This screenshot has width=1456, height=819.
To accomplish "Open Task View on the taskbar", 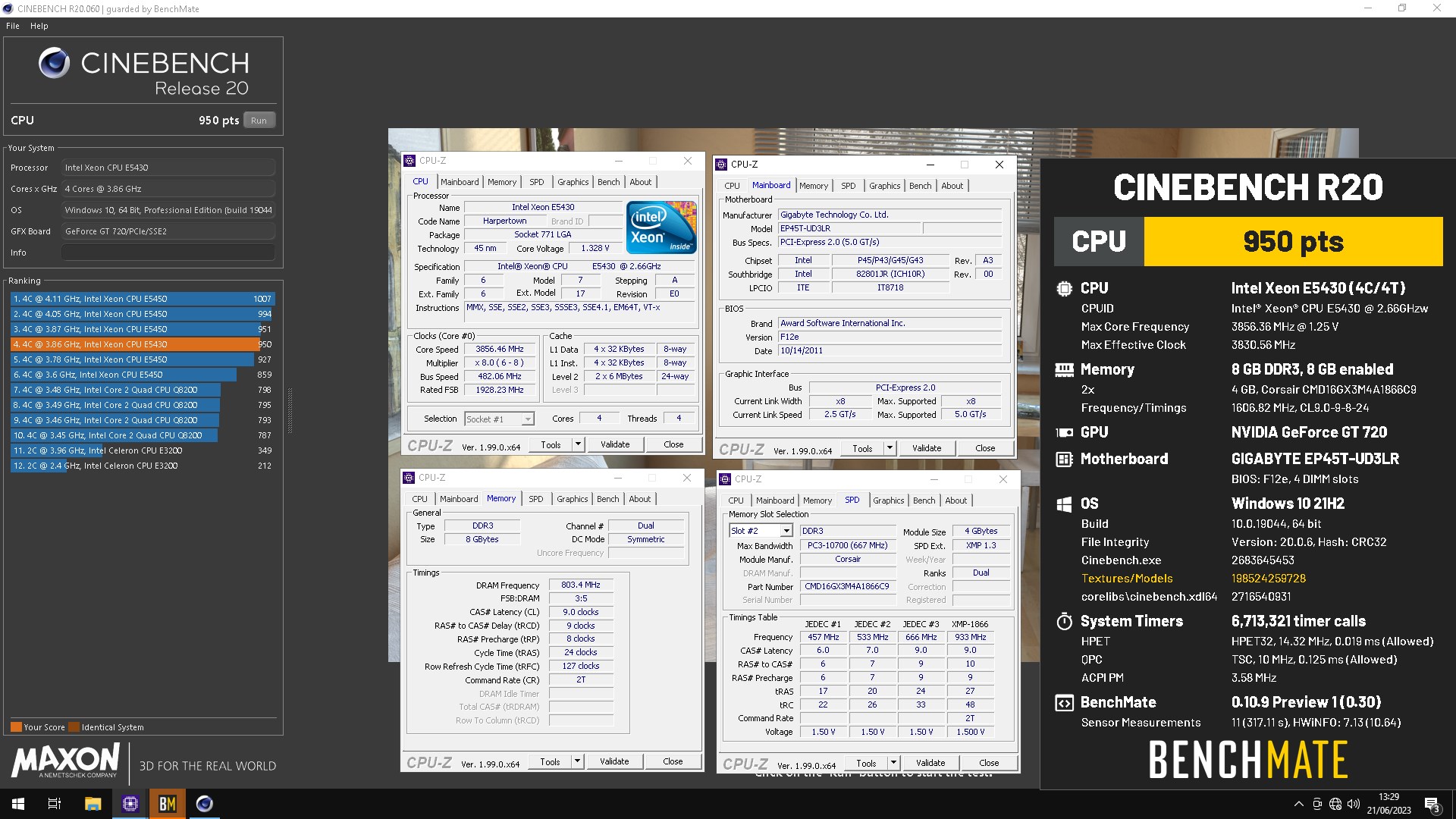I will pyautogui.click(x=55, y=804).
